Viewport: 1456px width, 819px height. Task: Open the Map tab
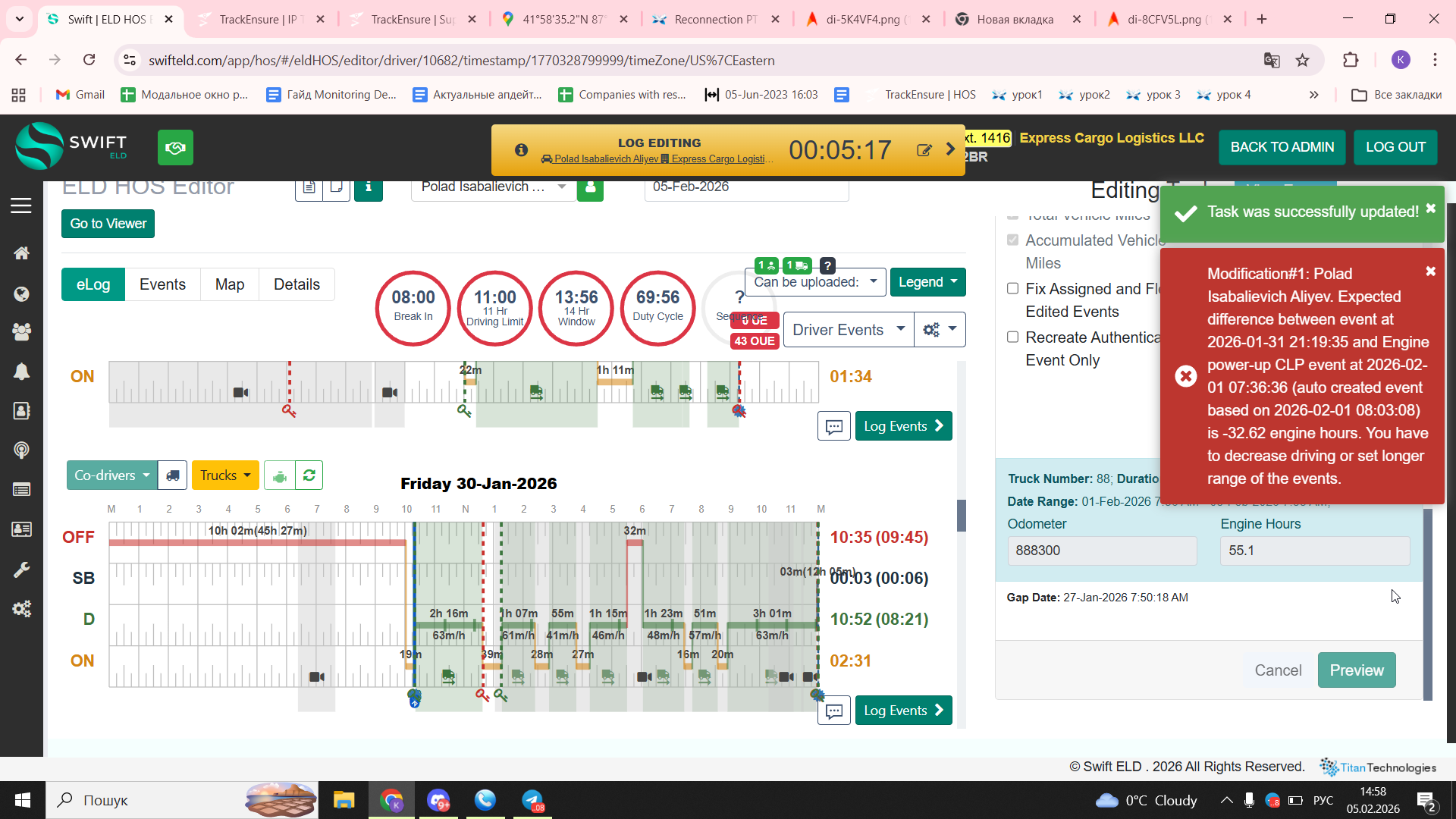[229, 284]
